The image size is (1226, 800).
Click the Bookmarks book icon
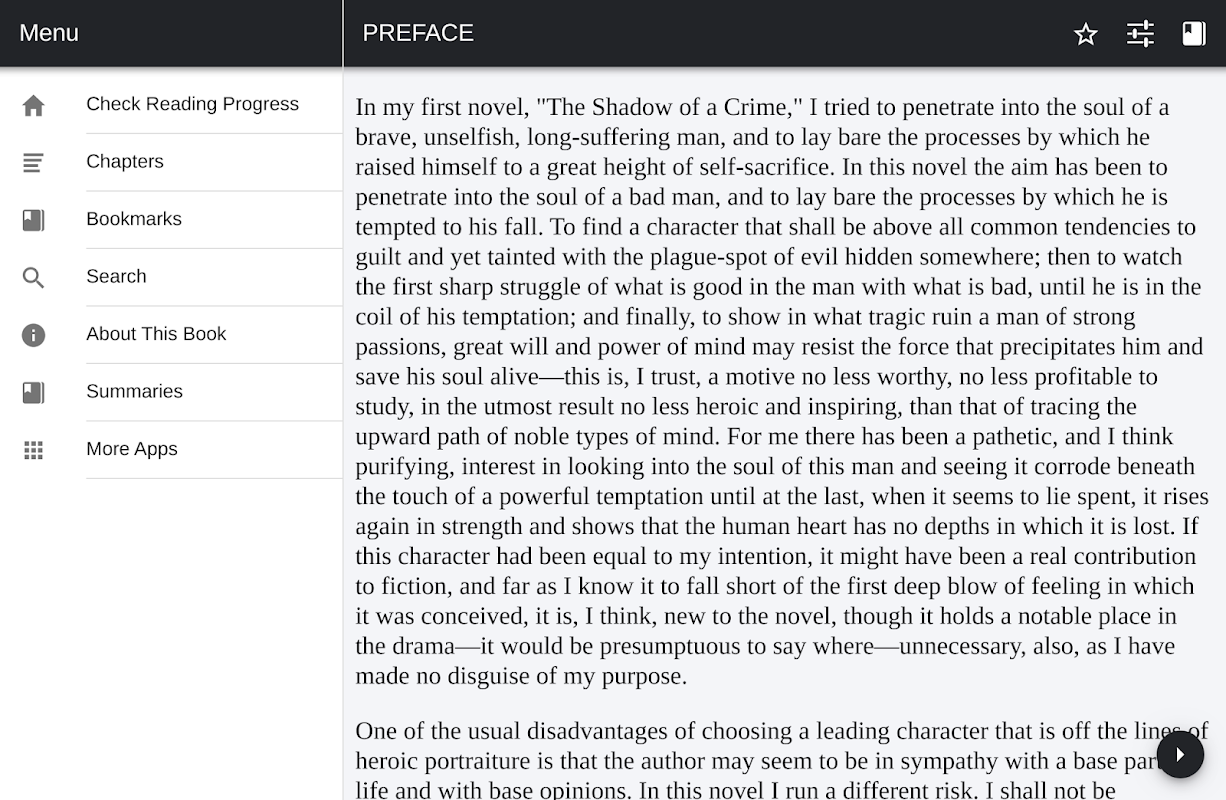coord(34,220)
